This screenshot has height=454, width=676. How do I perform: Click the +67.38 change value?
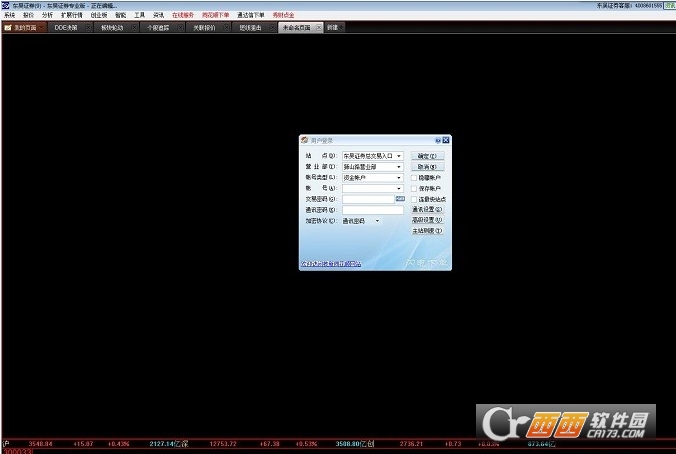(269, 444)
